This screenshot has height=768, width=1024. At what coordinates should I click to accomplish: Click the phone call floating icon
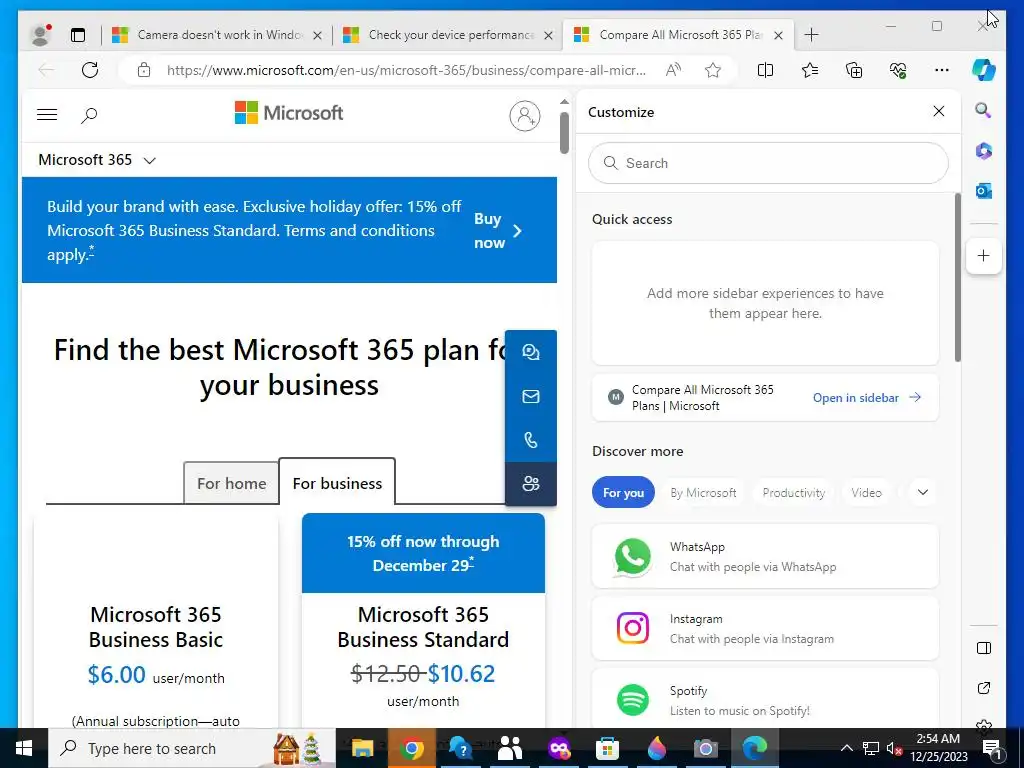pyautogui.click(x=531, y=440)
